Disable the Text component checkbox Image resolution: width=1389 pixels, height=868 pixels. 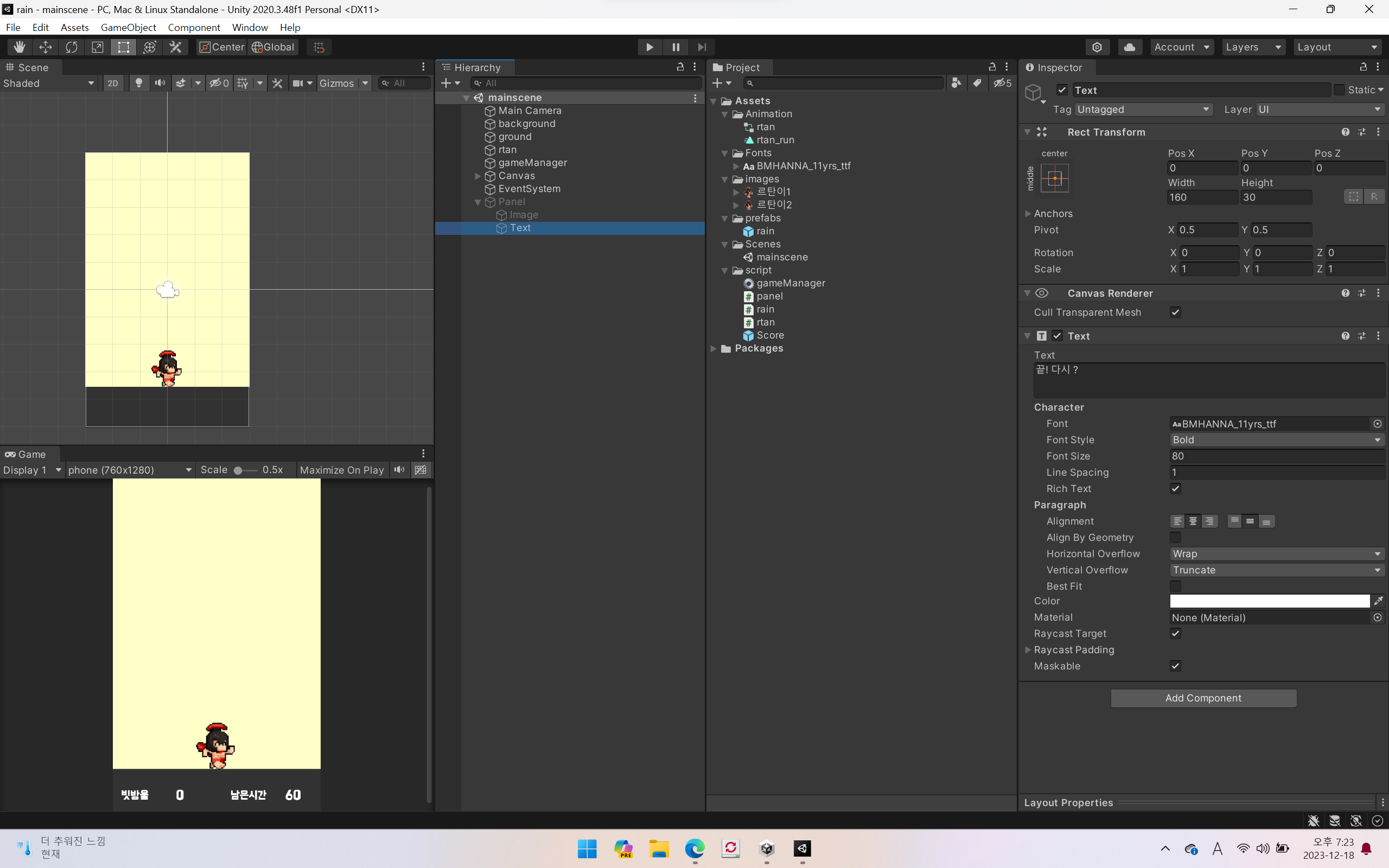(1057, 336)
